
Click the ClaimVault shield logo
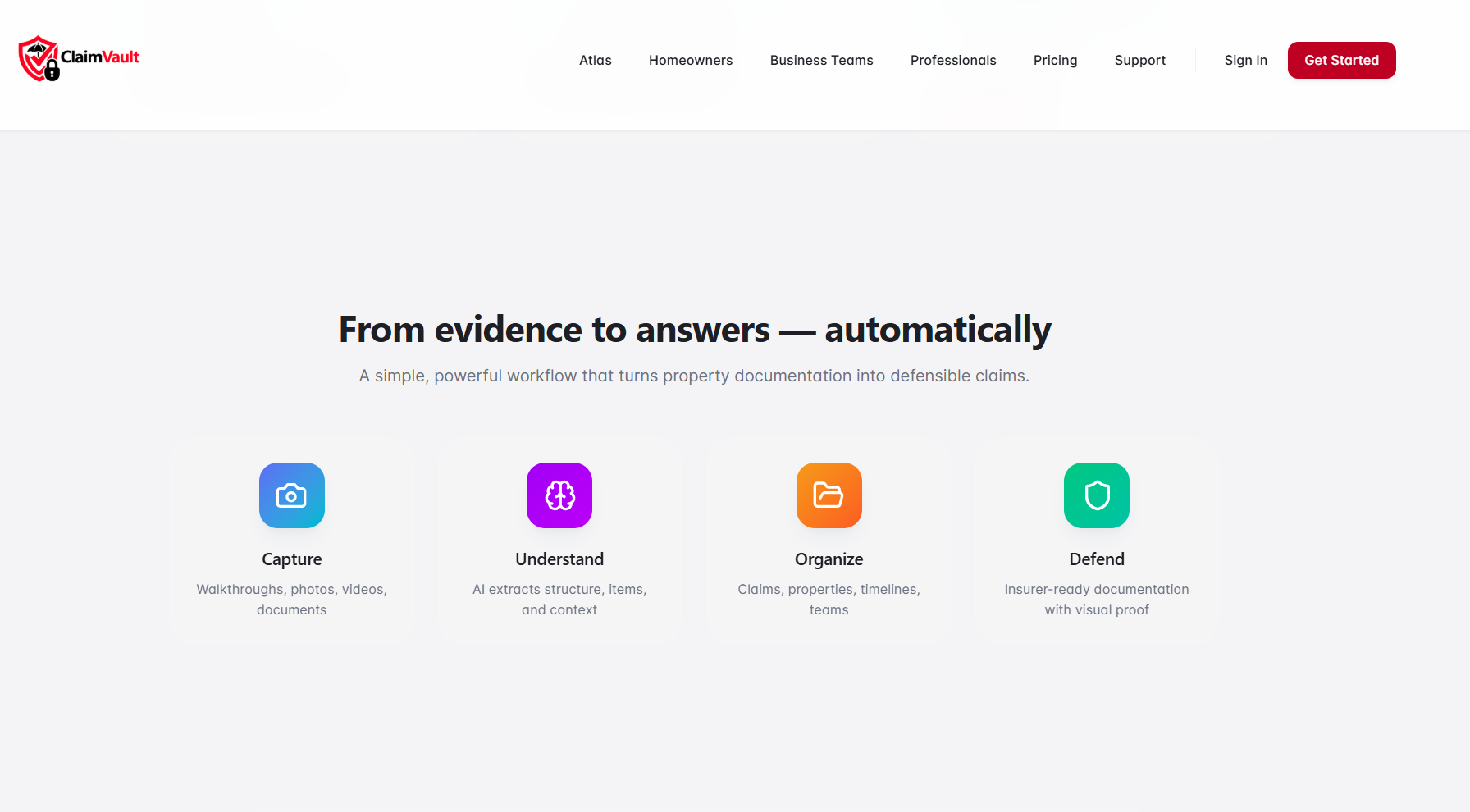pos(38,58)
